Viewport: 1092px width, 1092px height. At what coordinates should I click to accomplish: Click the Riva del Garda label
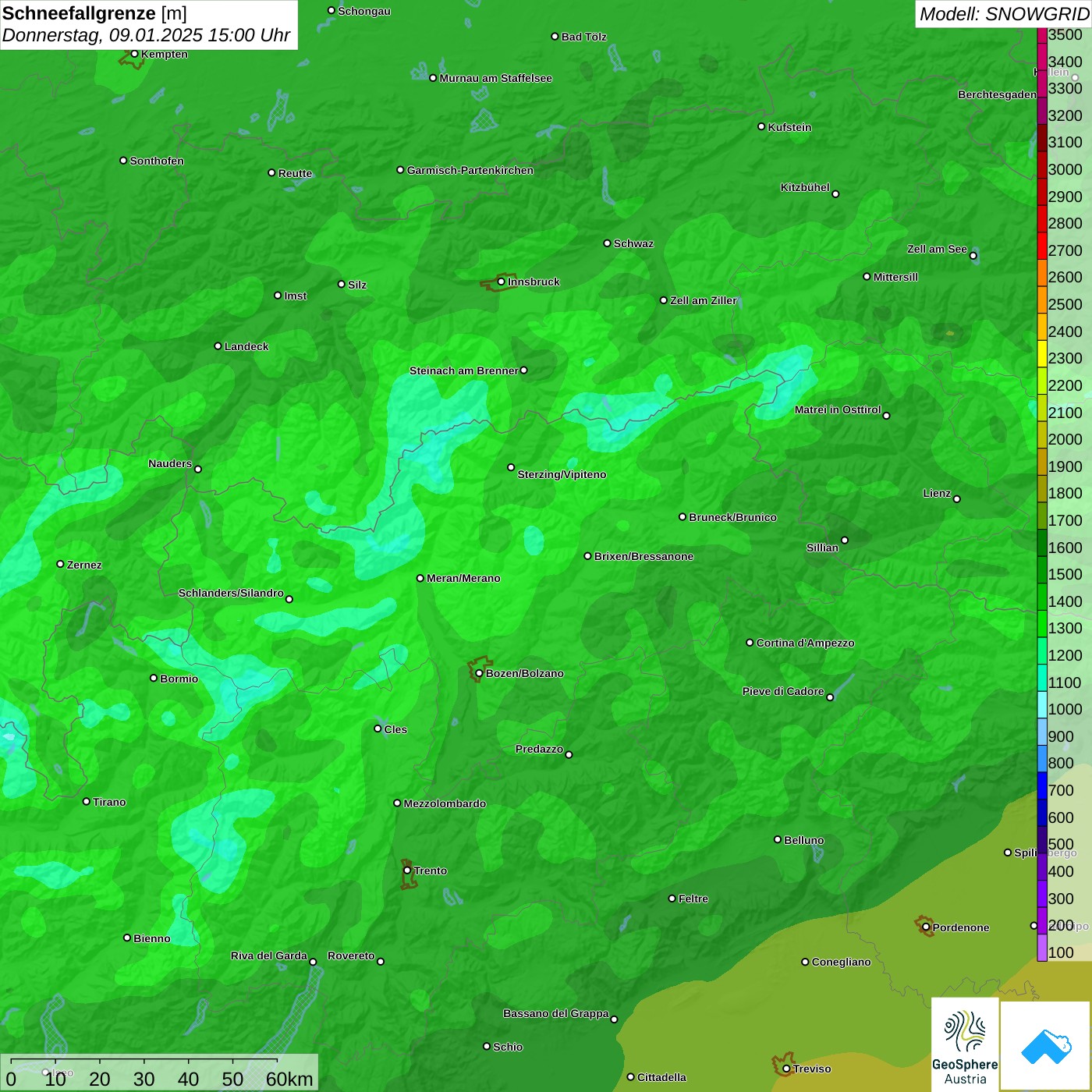pyautogui.click(x=269, y=955)
